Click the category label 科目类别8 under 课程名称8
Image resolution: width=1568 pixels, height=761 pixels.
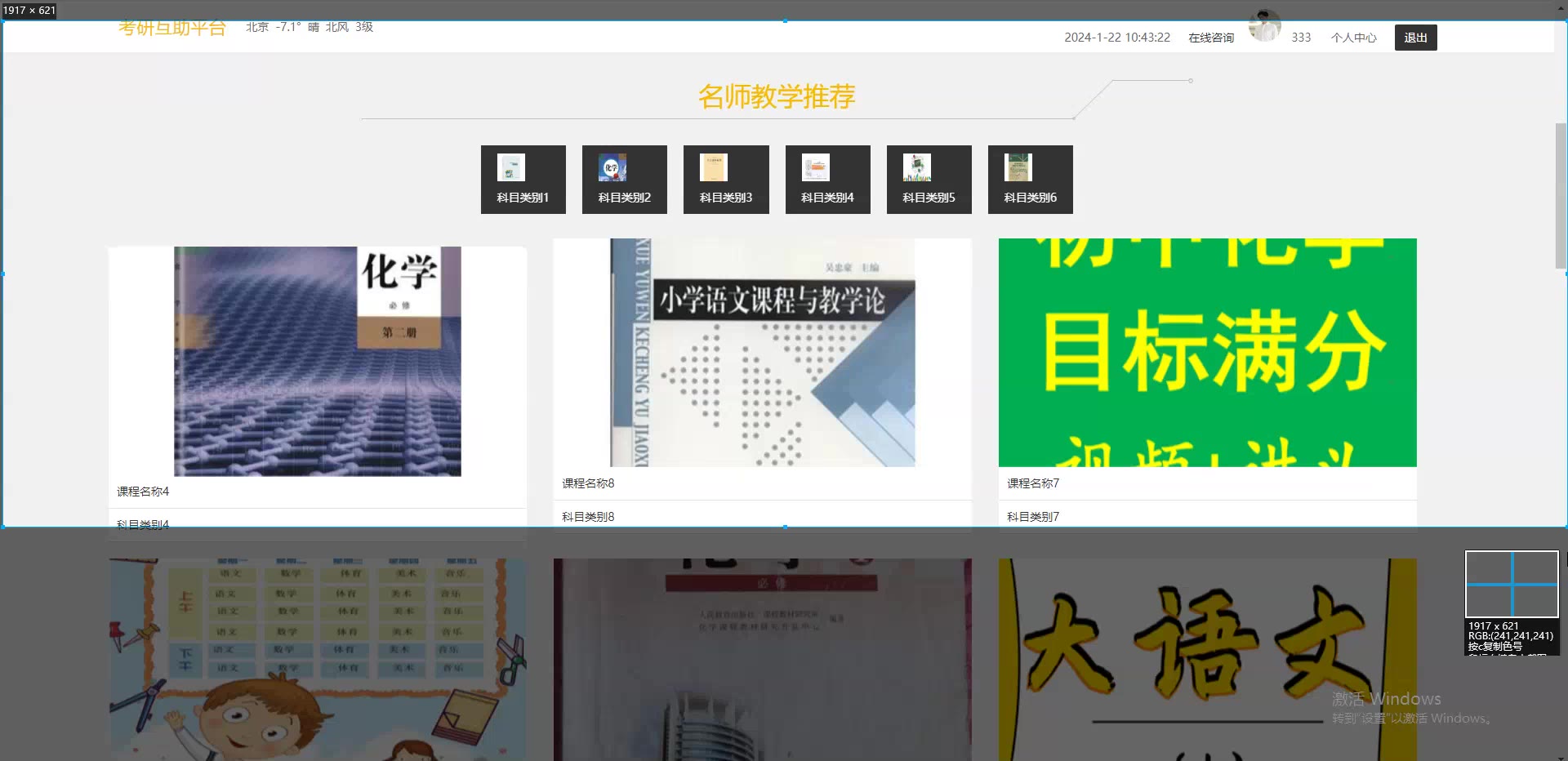[588, 517]
